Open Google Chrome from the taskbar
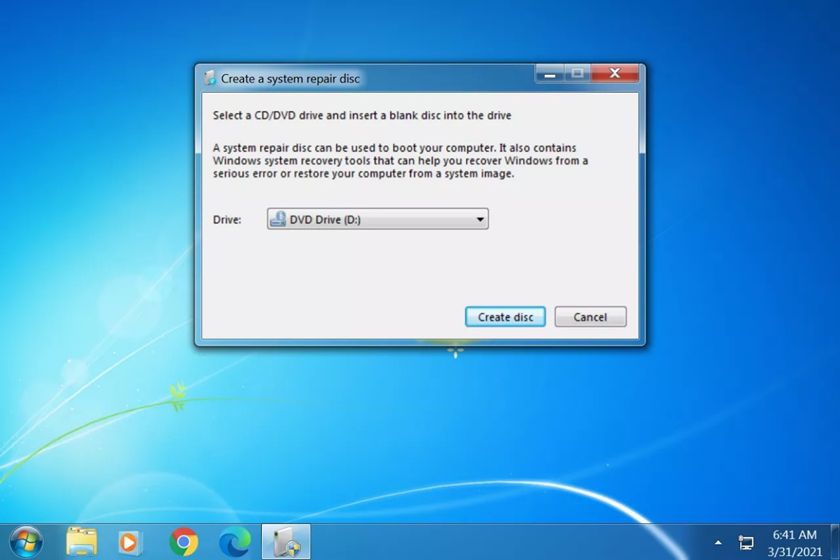The height and width of the screenshot is (560, 840). (x=183, y=542)
